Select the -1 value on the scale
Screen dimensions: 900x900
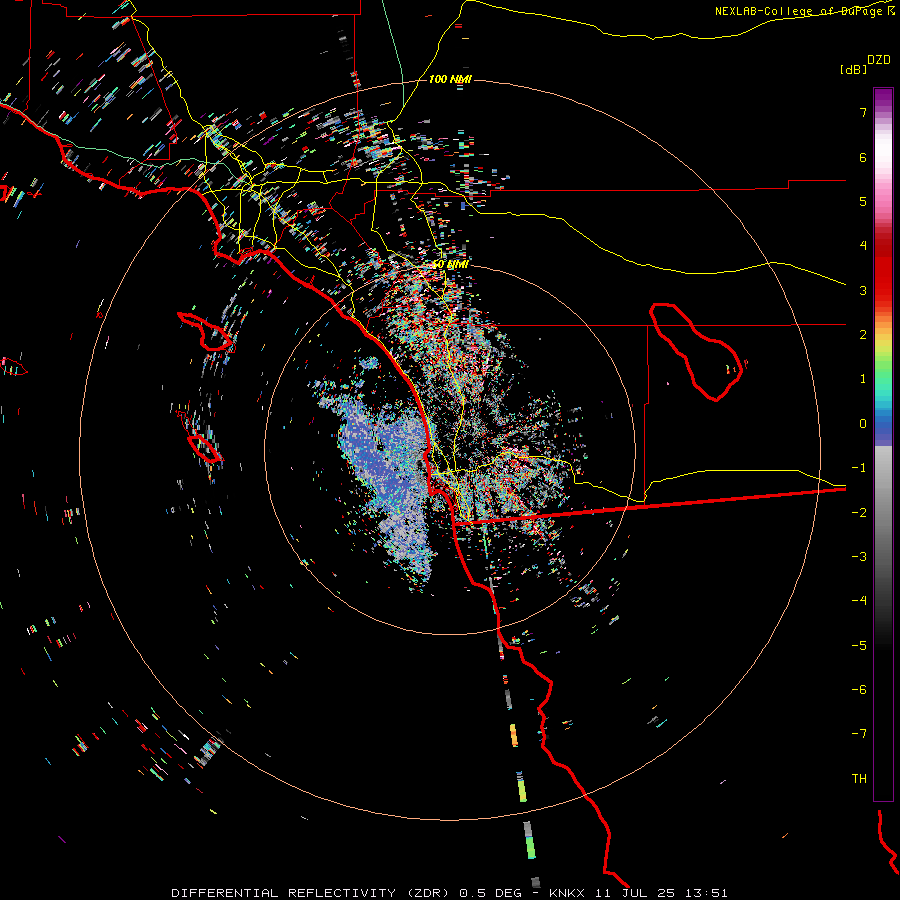point(859,468)
